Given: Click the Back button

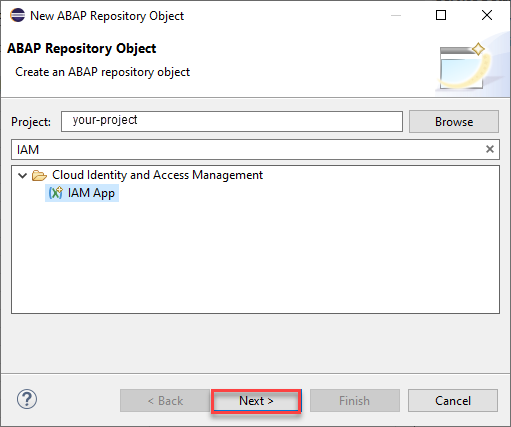Looking at the screenshot, I should (x=165, y=401).
